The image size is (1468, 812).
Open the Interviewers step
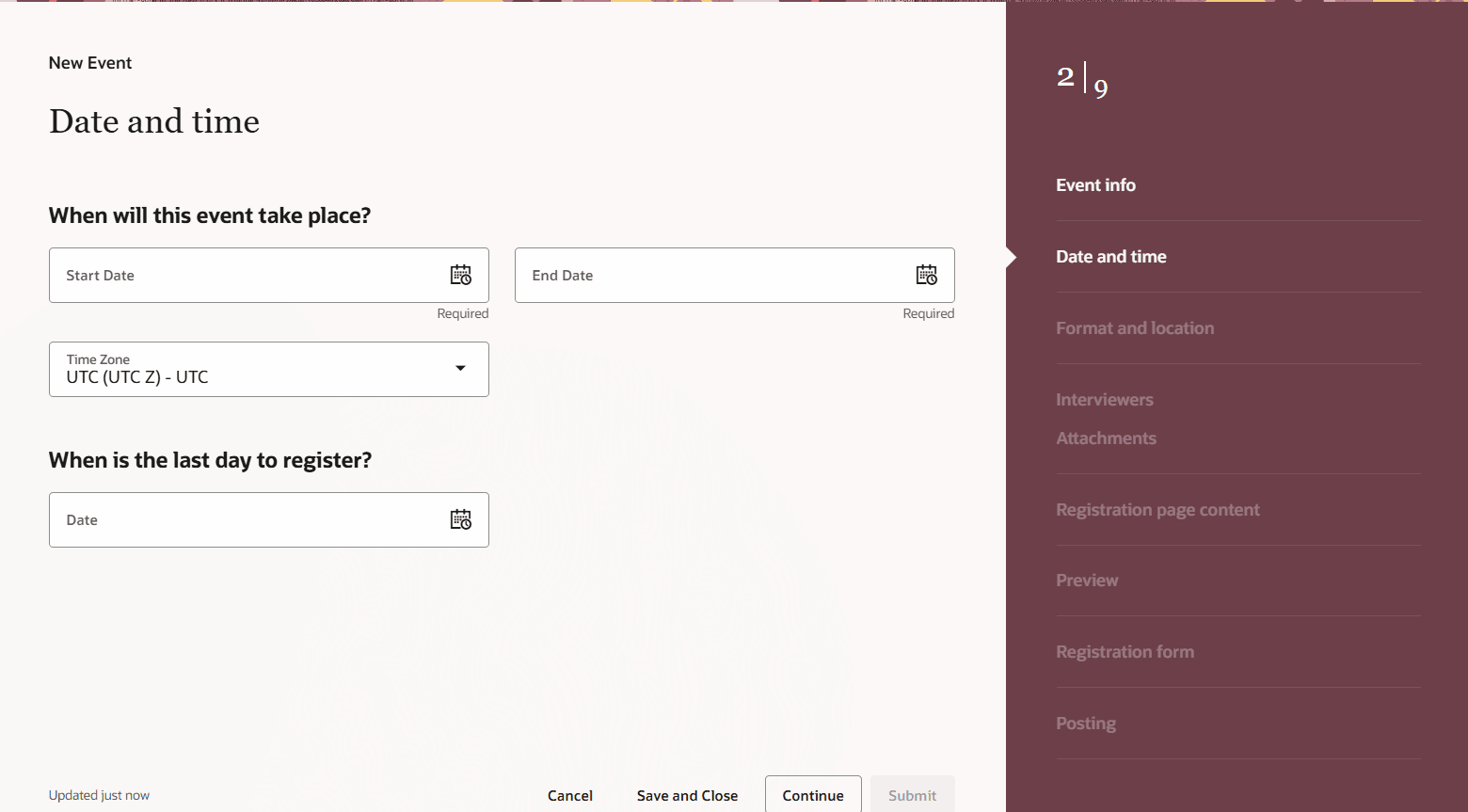pos(1105,400)
